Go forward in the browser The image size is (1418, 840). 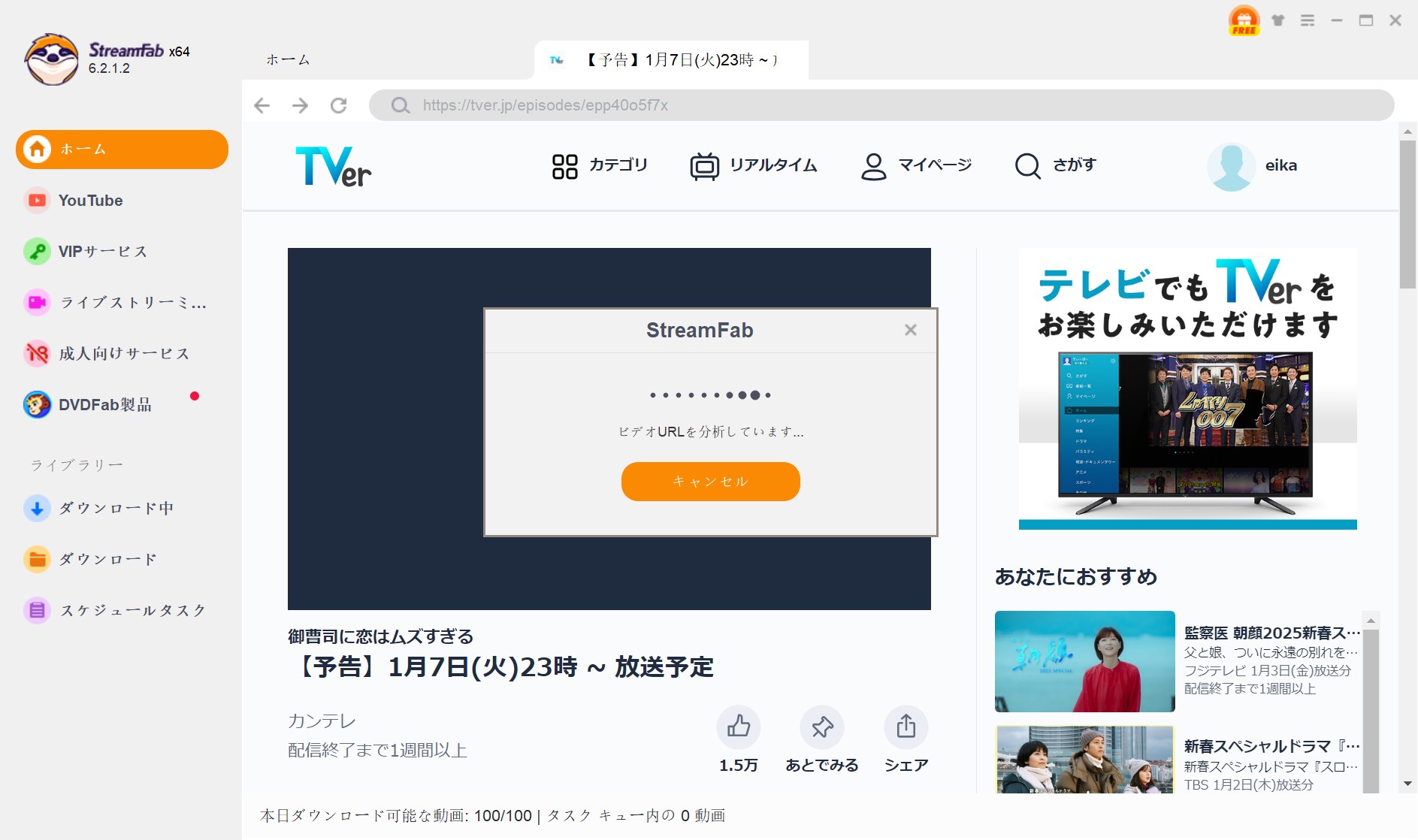coord(300,105)
